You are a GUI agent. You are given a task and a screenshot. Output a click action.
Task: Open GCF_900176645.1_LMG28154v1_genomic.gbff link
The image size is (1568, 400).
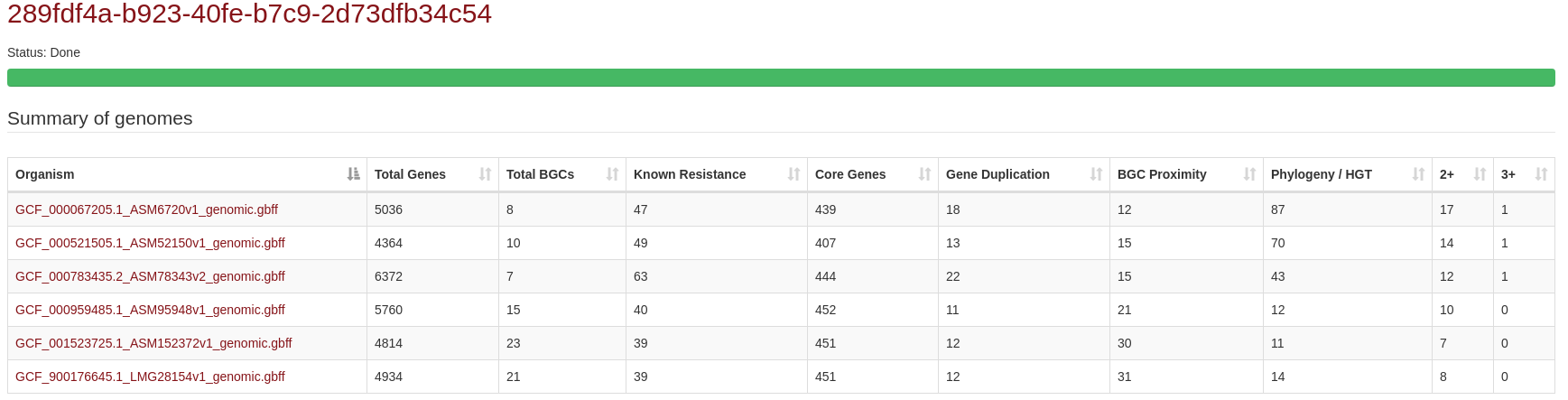[x=150, y=377]
